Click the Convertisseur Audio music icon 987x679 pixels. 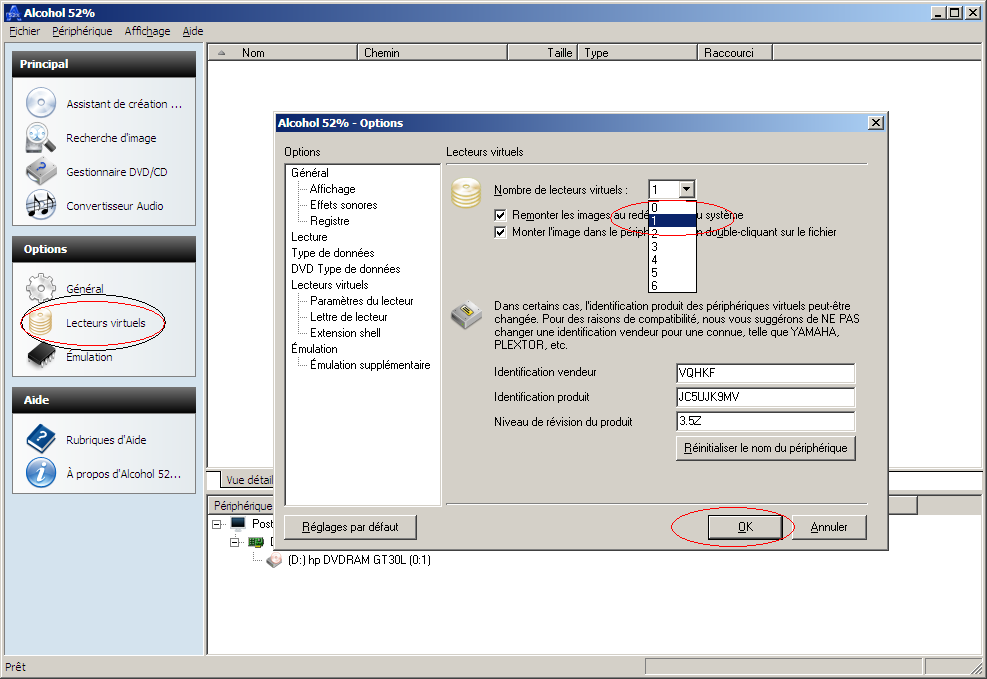41,205
